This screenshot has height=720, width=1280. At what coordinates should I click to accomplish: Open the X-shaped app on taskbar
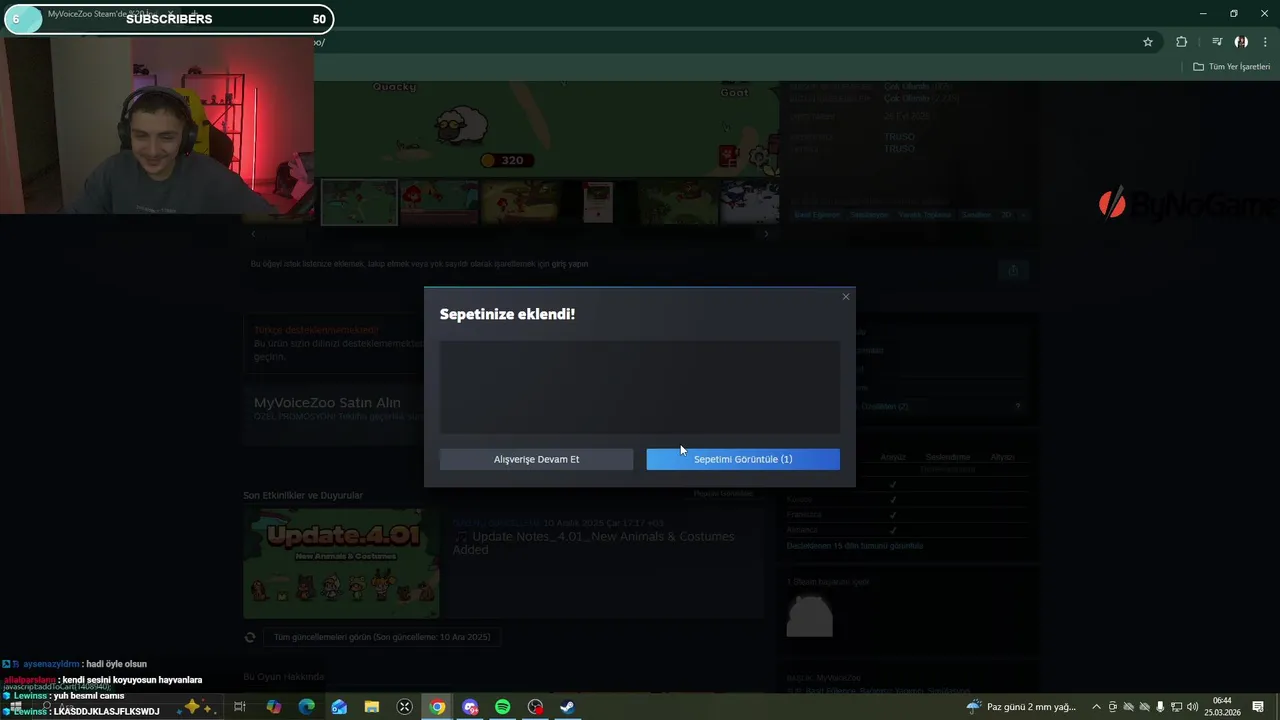click(x=405, y=707)
